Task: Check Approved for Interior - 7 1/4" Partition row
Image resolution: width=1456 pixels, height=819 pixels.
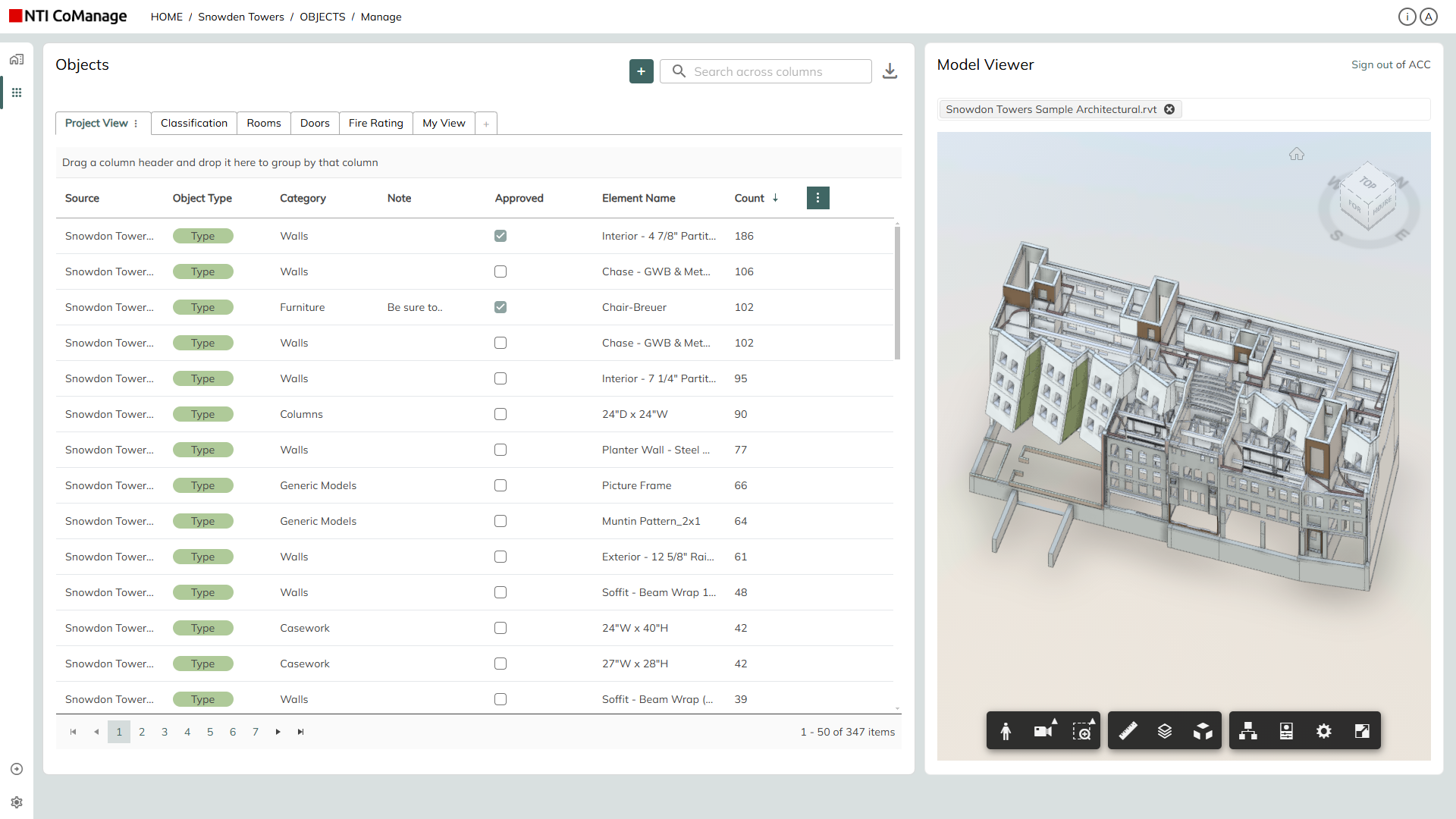Action: (x=500, y=378)
